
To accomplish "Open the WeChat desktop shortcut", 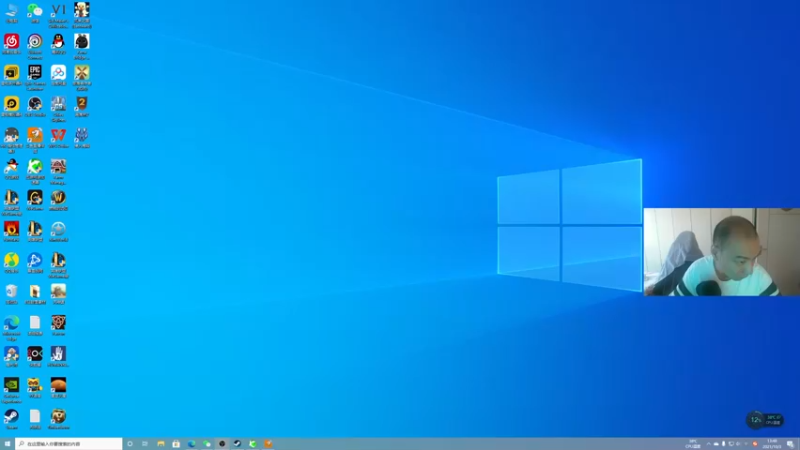I will [35, 13].
